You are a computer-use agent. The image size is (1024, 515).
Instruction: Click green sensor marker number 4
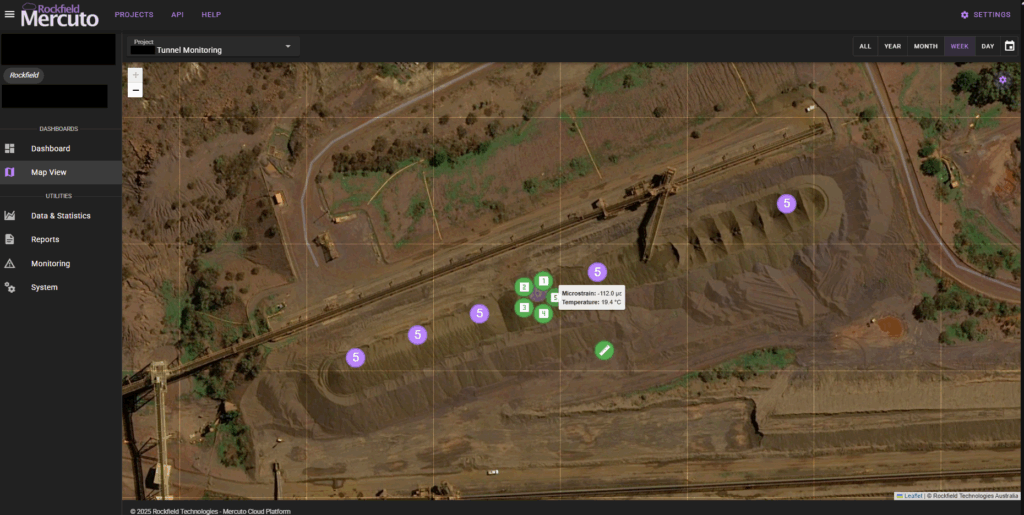pos(543,313)
